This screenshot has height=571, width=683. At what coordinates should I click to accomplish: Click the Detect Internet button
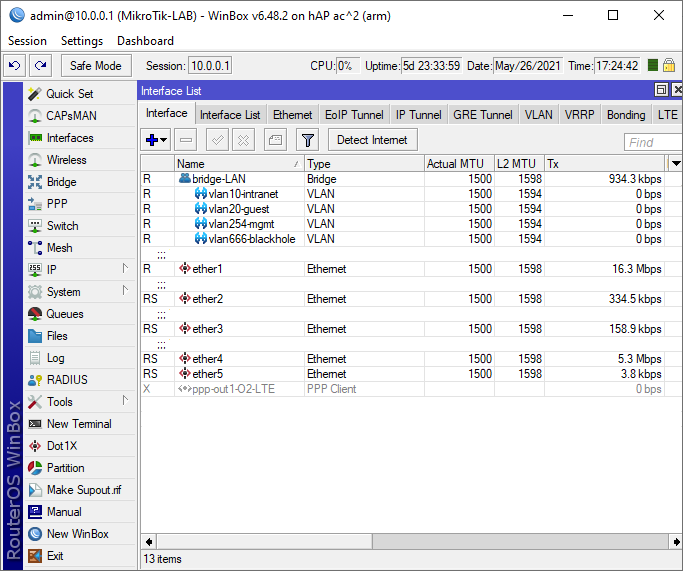pyautogui.click(x=372, y=140)
